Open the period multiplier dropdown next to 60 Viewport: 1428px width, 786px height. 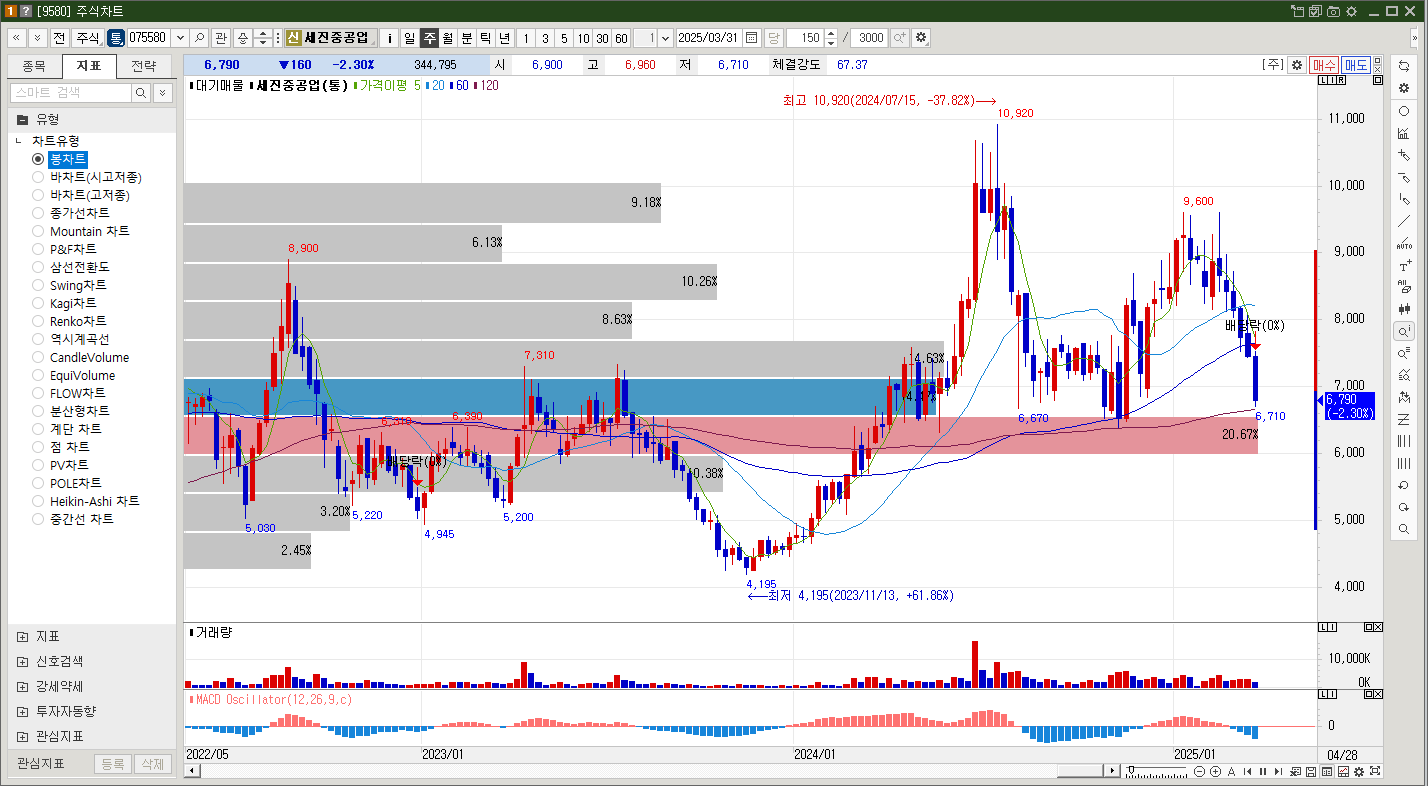tap(667, 38)
